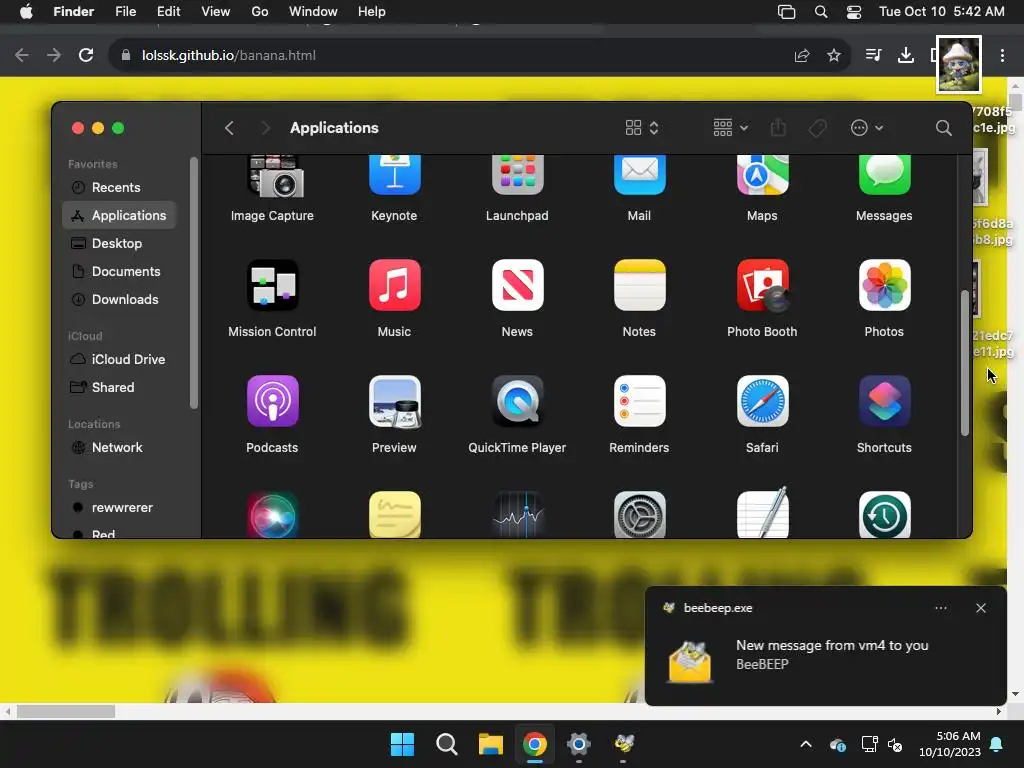Viewport: 1024px width, 768px height.
Task: Open the Stickies app icon
Action: pos(394,515)
